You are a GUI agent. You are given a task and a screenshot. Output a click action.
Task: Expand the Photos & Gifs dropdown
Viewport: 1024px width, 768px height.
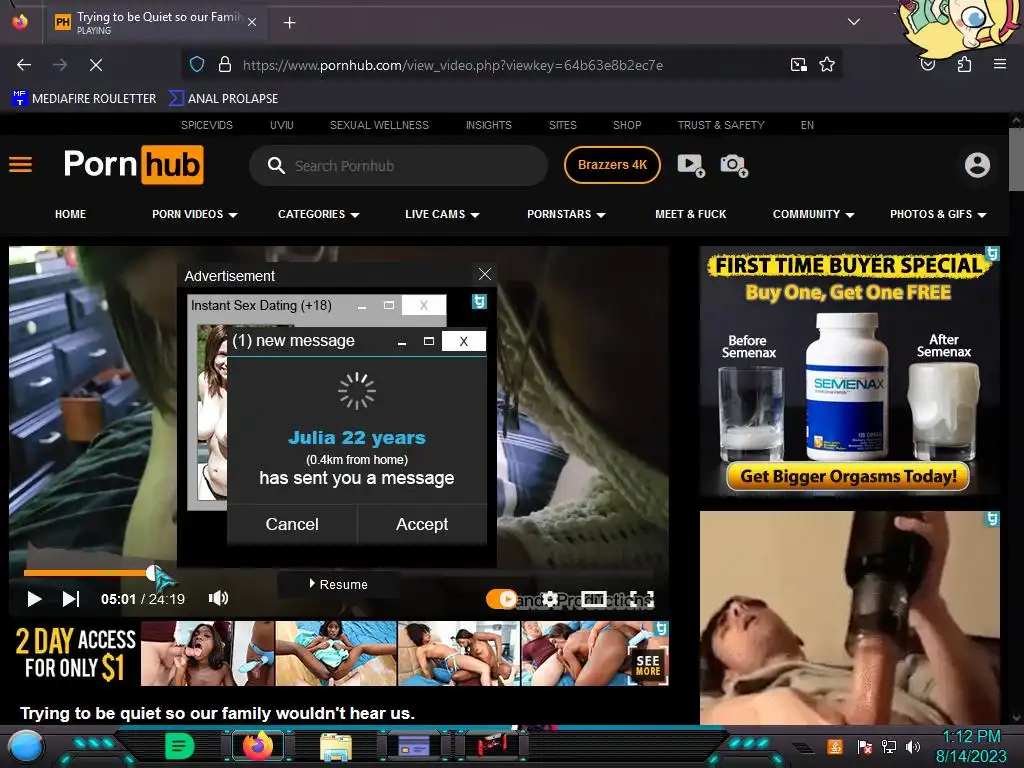click(938, 214)
